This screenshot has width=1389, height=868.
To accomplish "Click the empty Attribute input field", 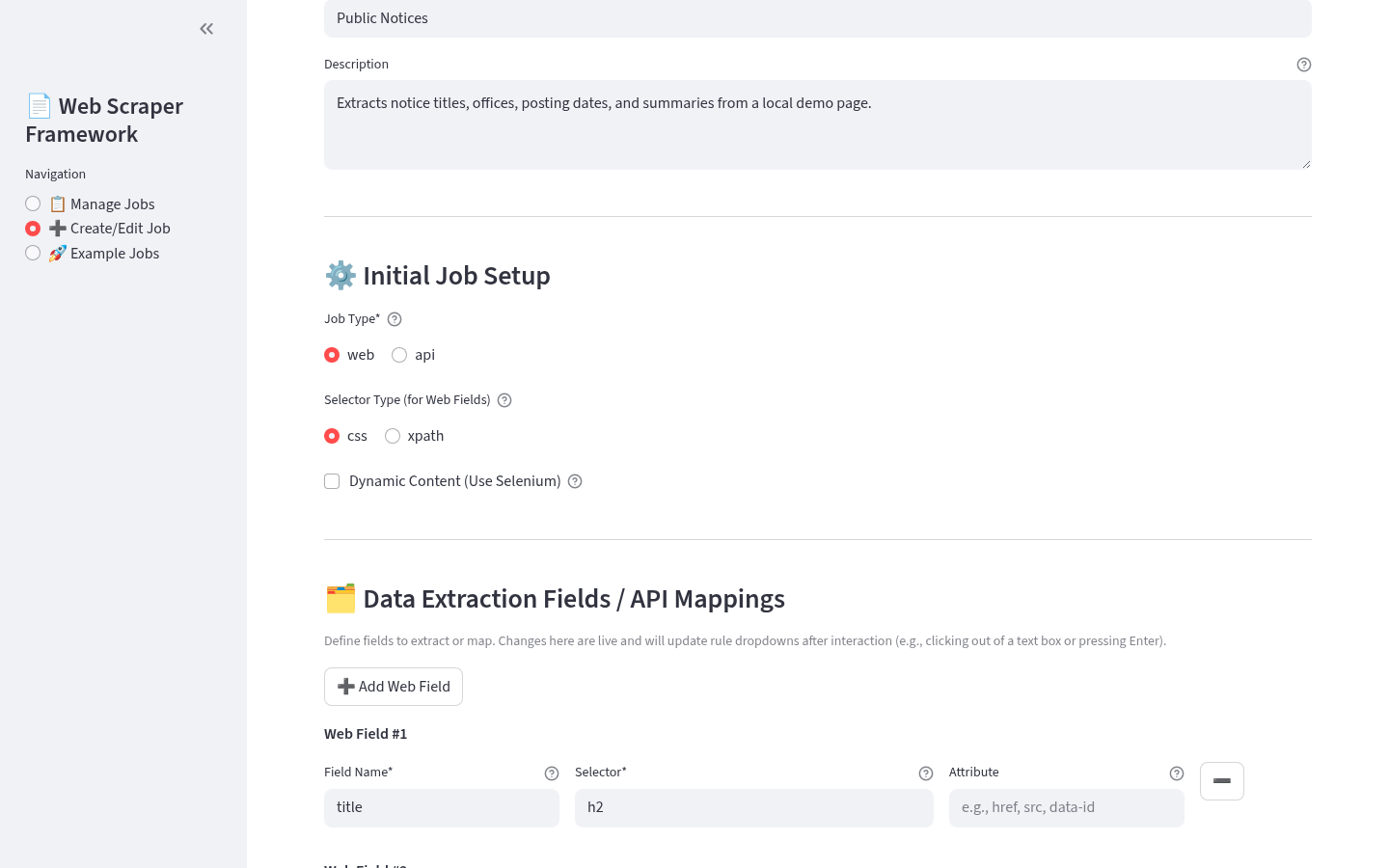I will pos(1067,808).
